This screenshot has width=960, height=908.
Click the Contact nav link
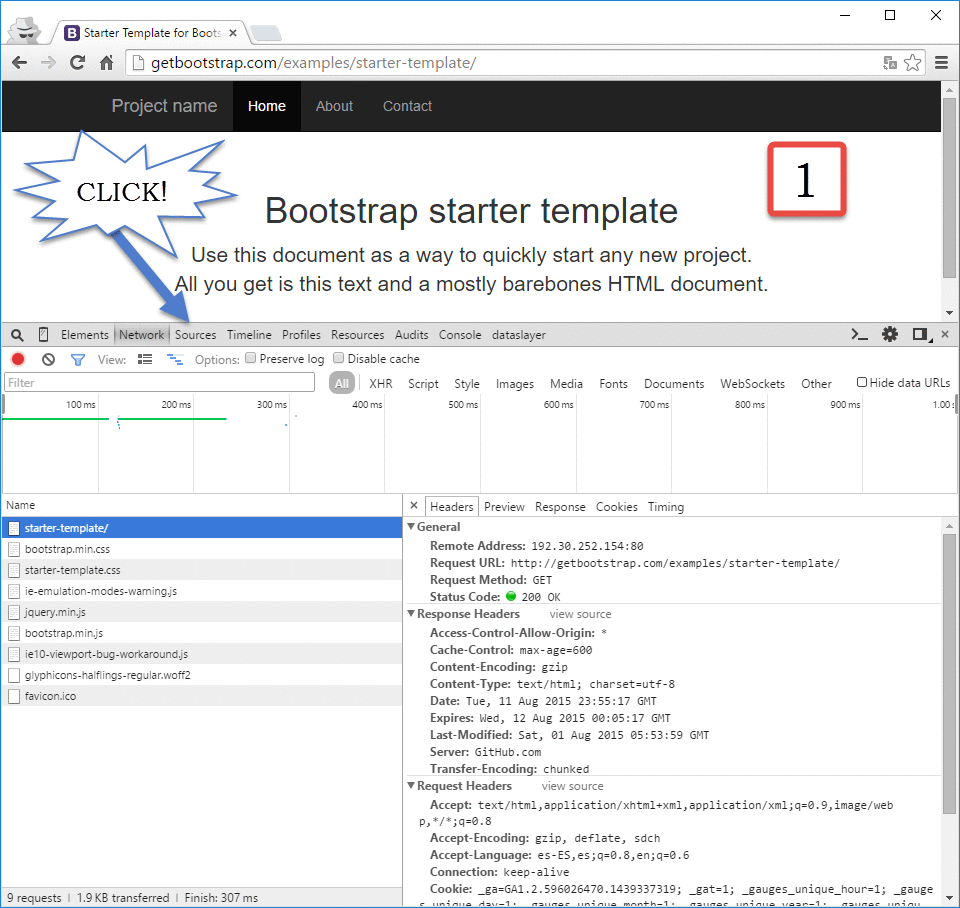pos(407,106)
